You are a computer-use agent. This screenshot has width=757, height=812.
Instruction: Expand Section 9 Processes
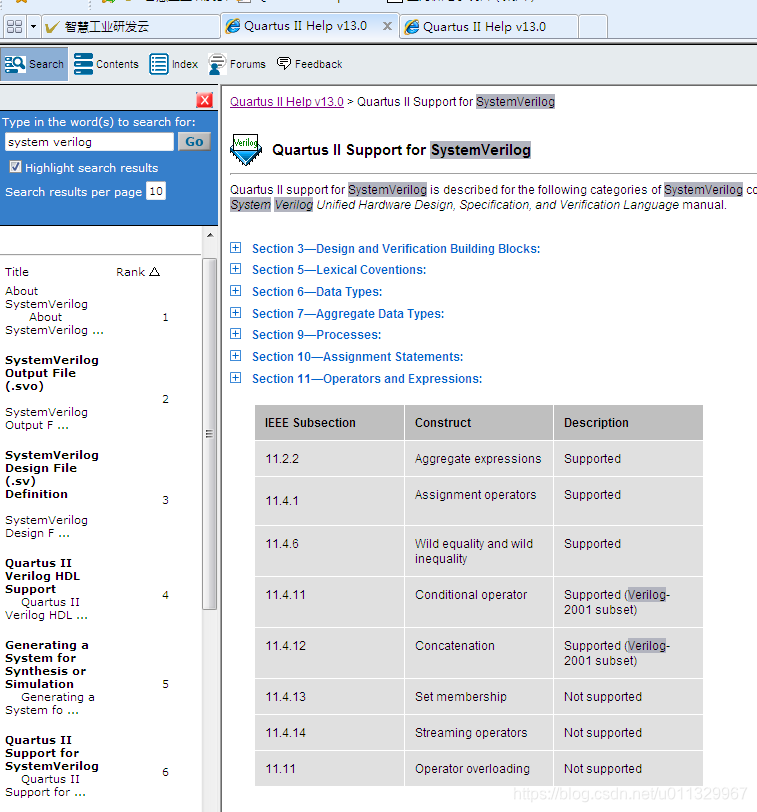pyautogui.click(x=236, y=334)
